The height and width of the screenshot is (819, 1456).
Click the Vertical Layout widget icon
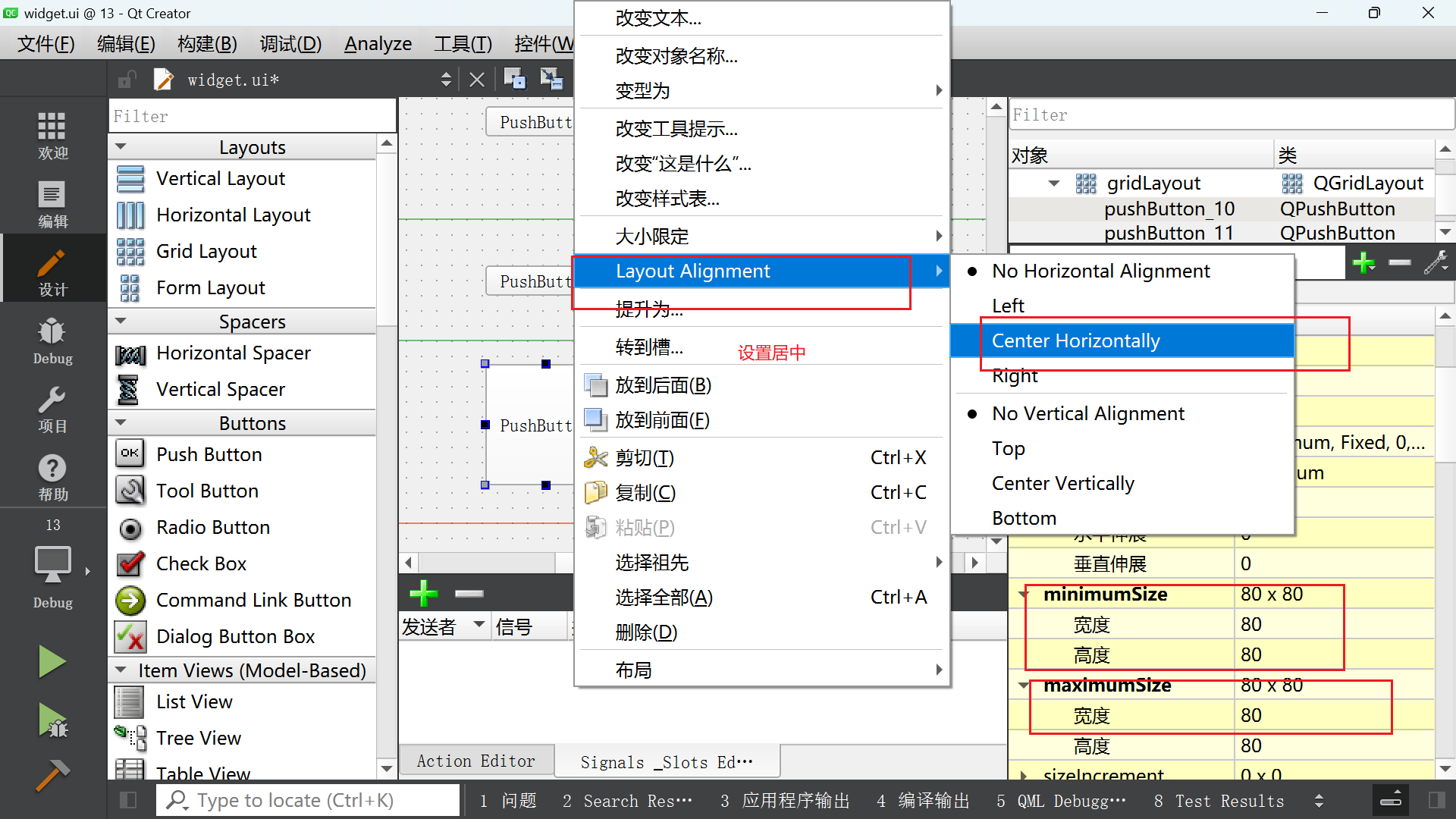(x=130, y=179)
